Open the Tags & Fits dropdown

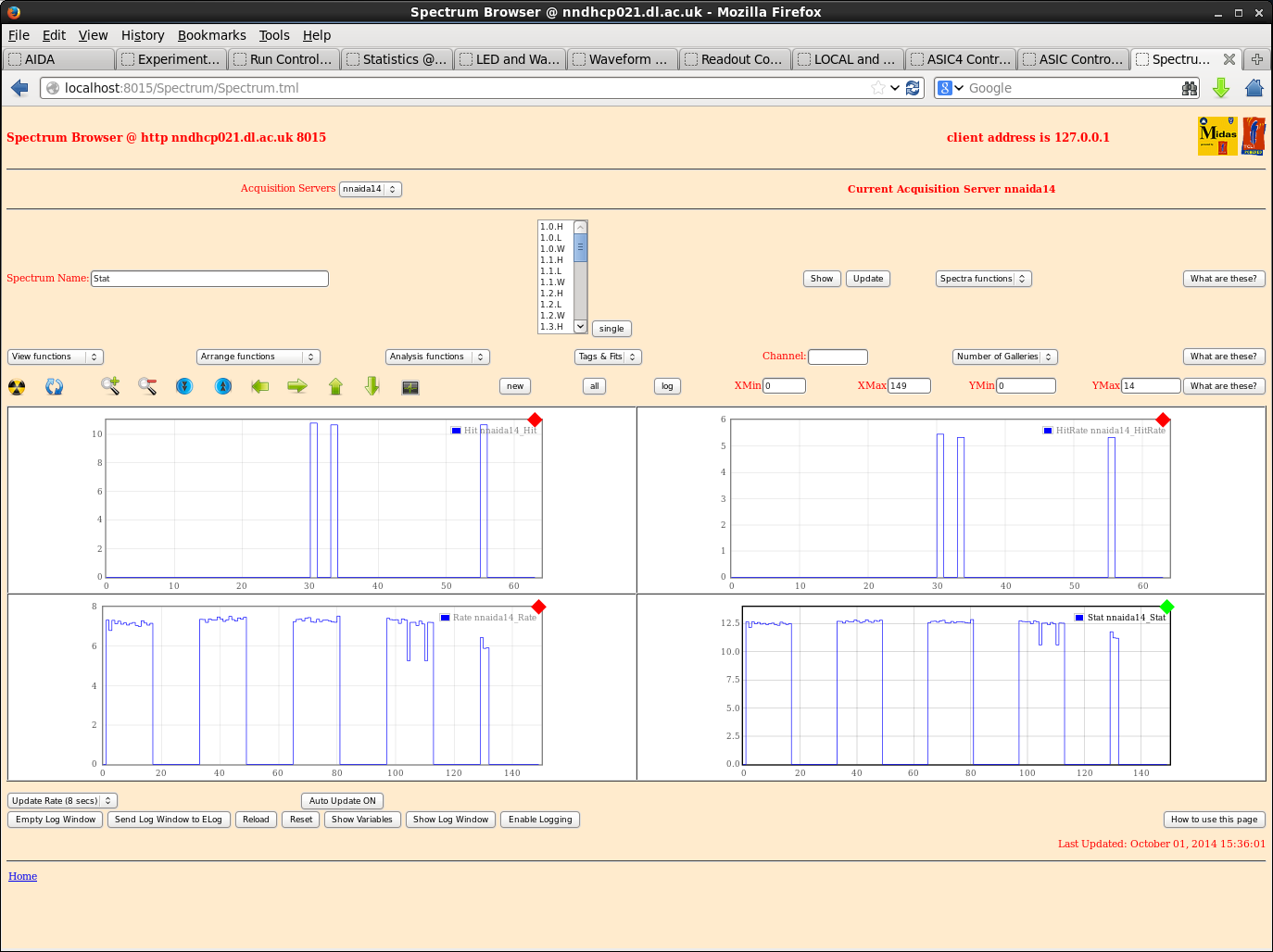click(x=608, y=357)
